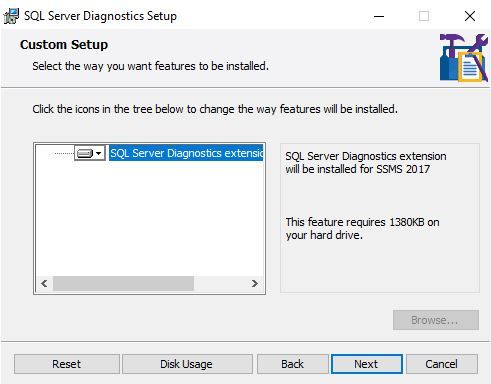The width and height of the screenshot is (491, 384).
Task: Click right arrow of tree scrollbar
Action: pos(255,283)
